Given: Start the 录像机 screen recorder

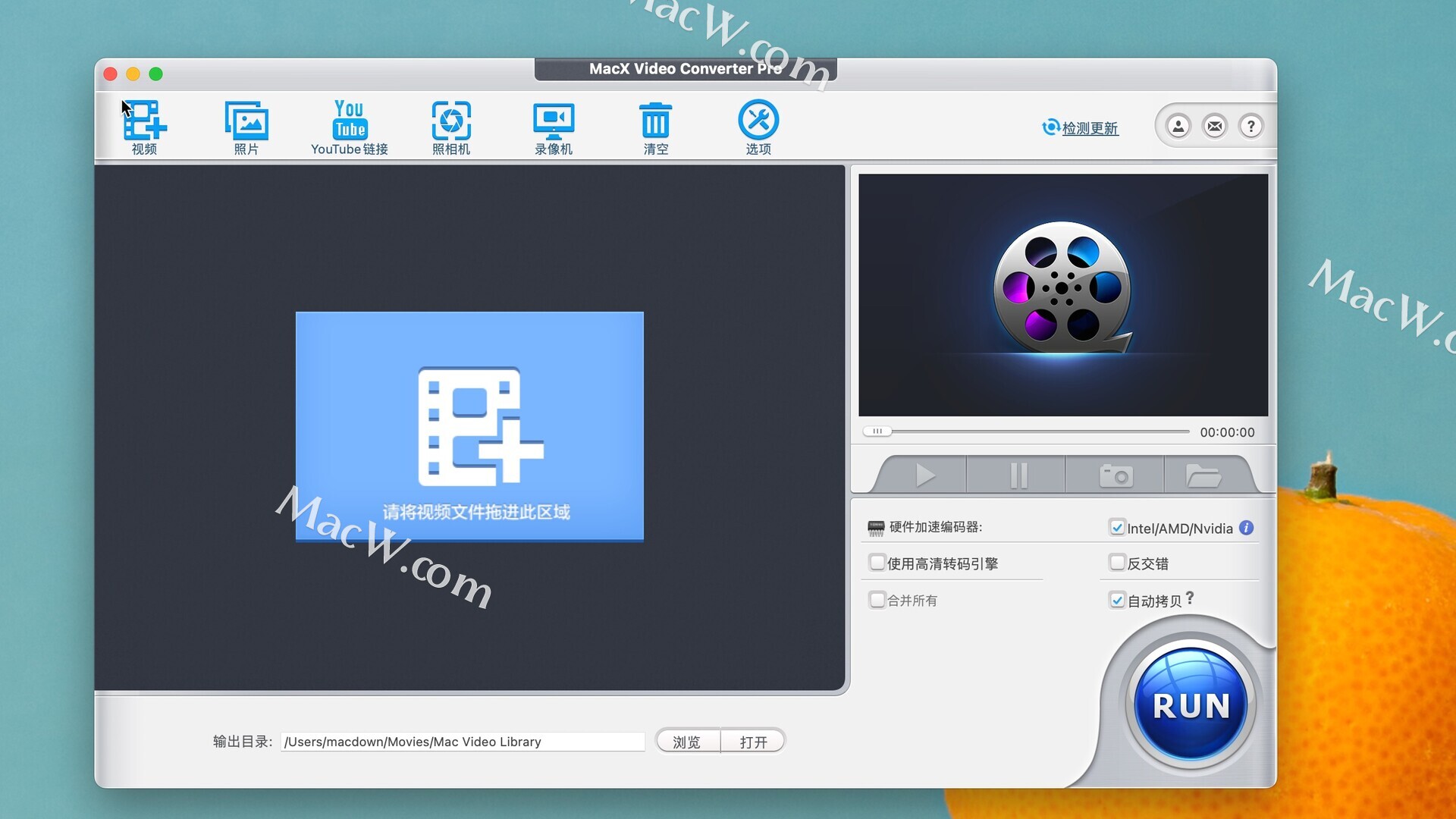Looking at the screenshot, I should pos(554,127).
